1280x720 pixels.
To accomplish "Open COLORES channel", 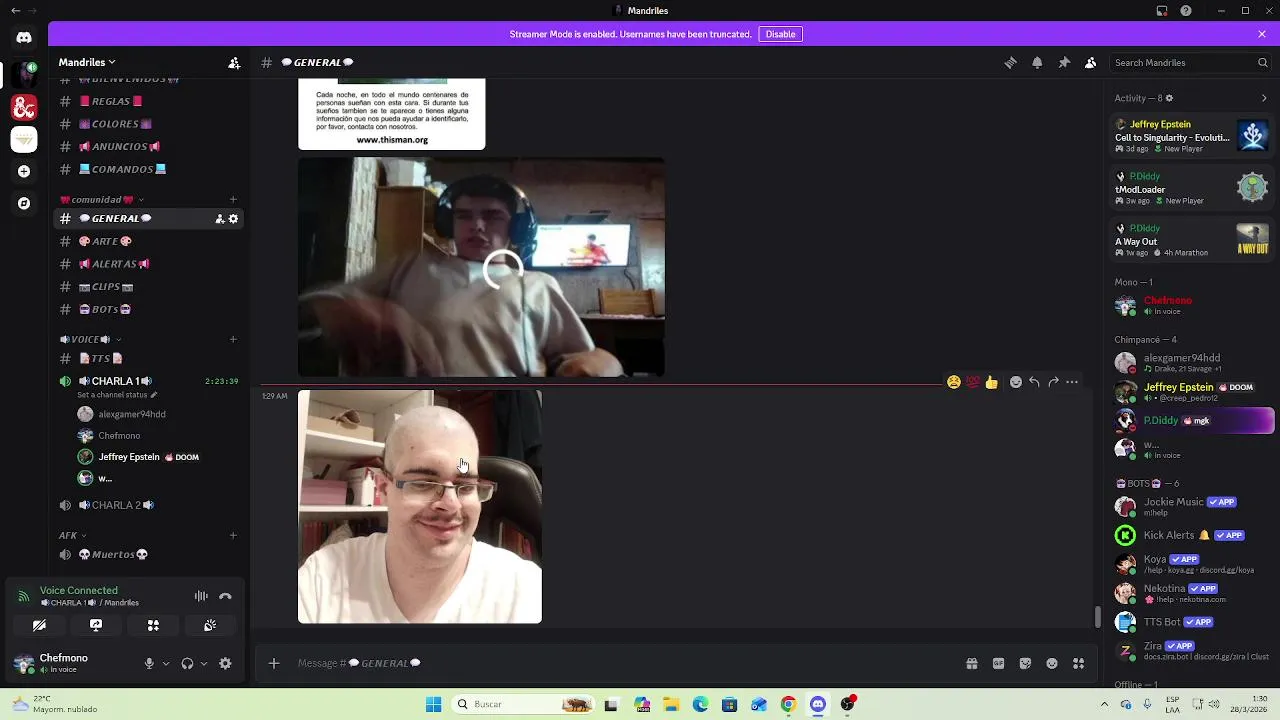I will pos(147,124).
